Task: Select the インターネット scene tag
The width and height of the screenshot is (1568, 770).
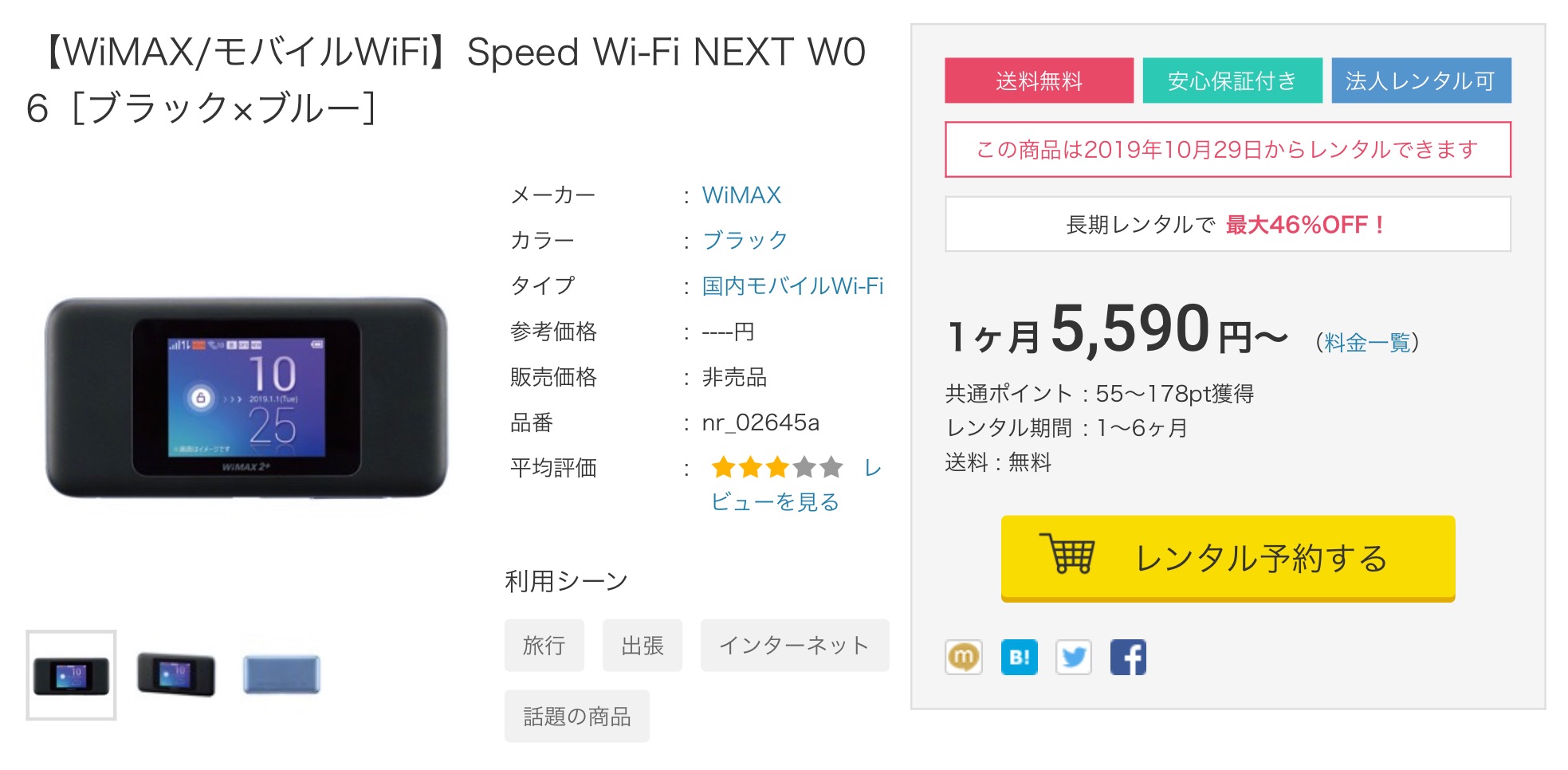Action: click(794, 645)
